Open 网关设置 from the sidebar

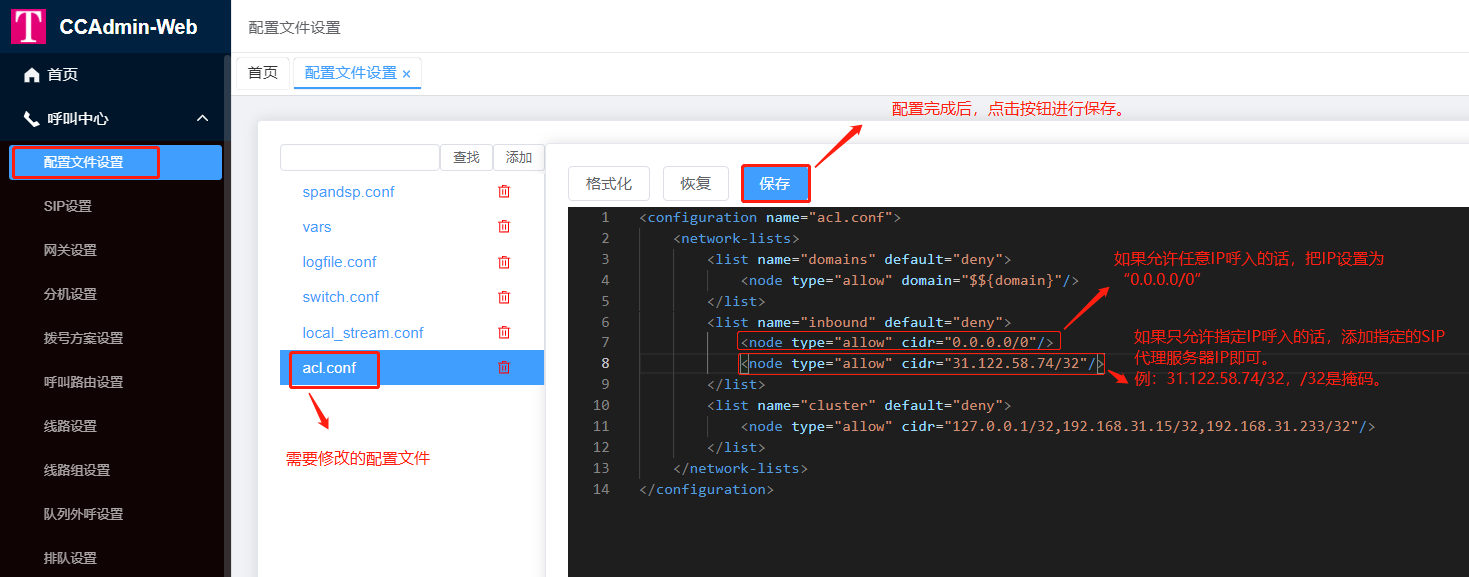pos(70,250)
